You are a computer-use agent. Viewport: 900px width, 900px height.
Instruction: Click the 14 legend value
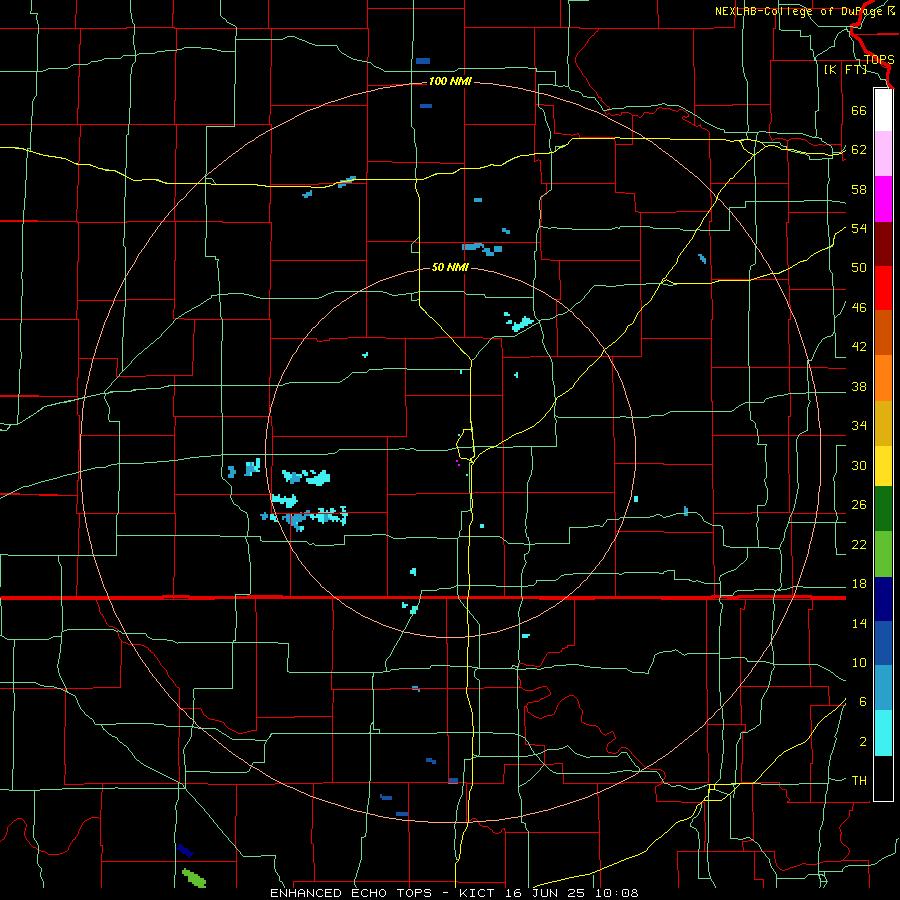859,624
